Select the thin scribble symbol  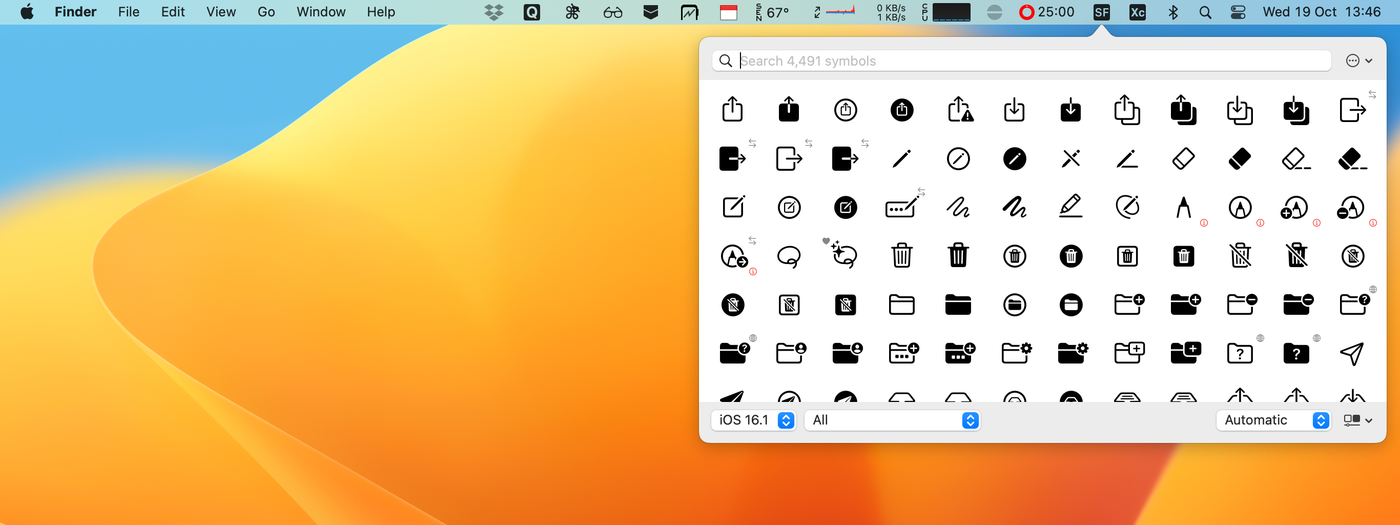[958, 207]
